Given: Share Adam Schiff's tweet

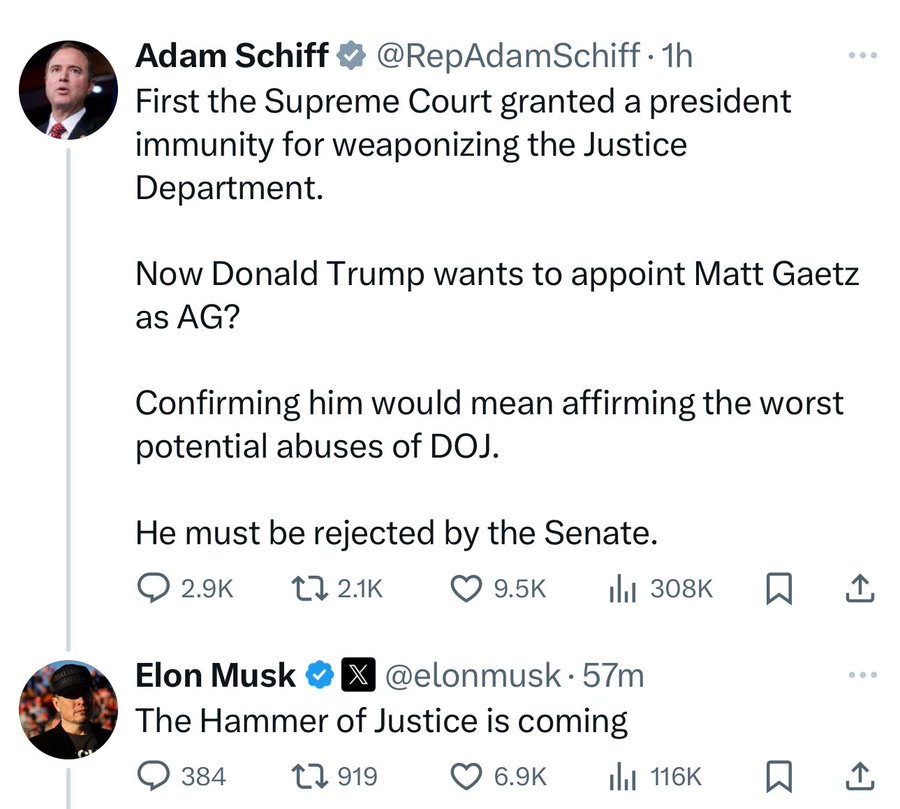Looking at the screenshot, I should [x=859, y=590].
